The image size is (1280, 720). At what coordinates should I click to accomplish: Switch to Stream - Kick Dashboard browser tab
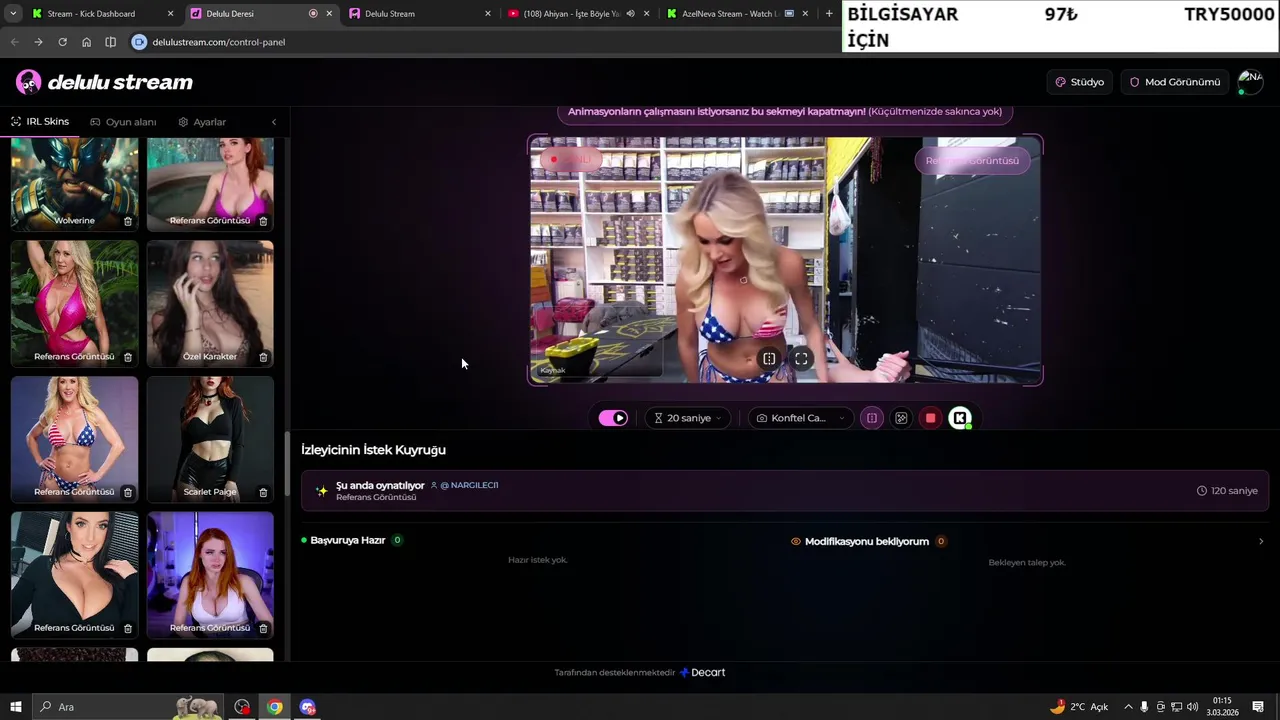[102, 14]
